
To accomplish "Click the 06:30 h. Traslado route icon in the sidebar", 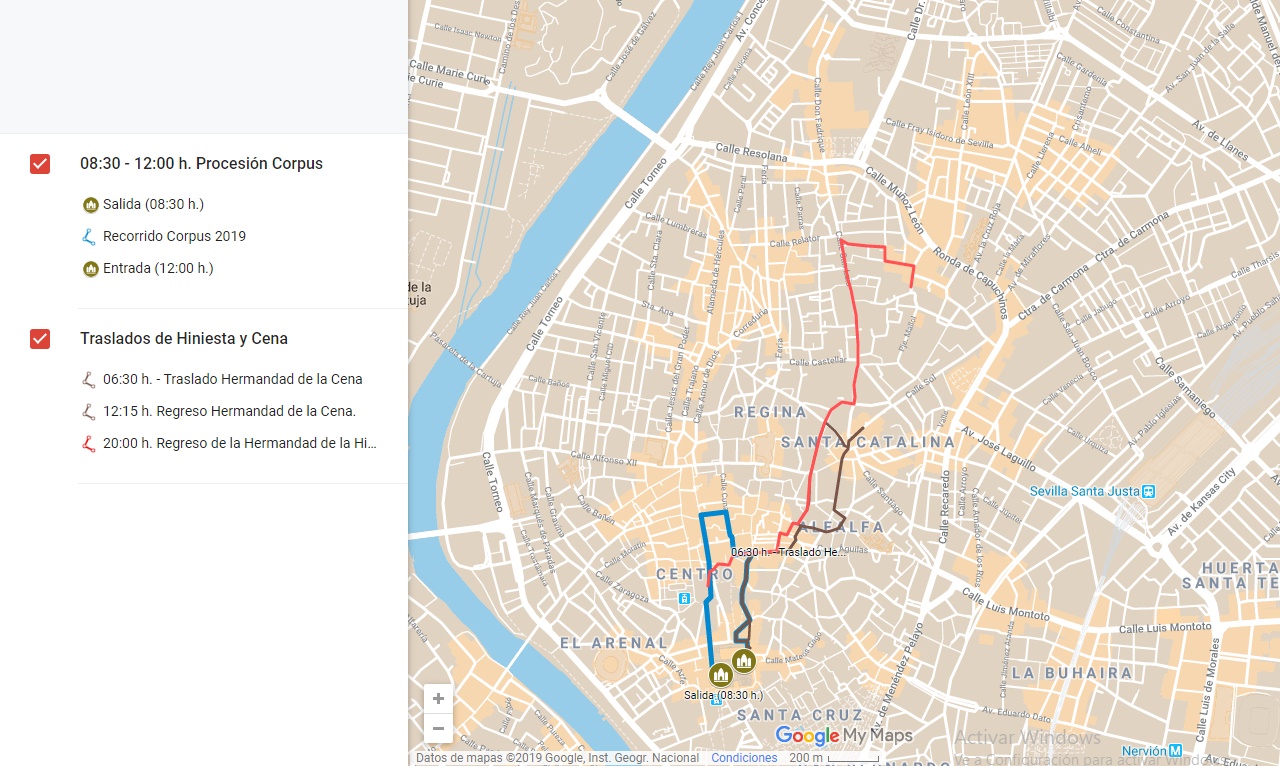I will click(x=90, y=380).
